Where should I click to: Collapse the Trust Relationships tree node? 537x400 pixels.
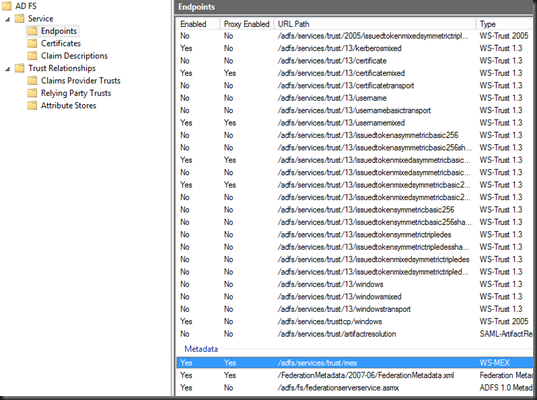coord(7,69)
